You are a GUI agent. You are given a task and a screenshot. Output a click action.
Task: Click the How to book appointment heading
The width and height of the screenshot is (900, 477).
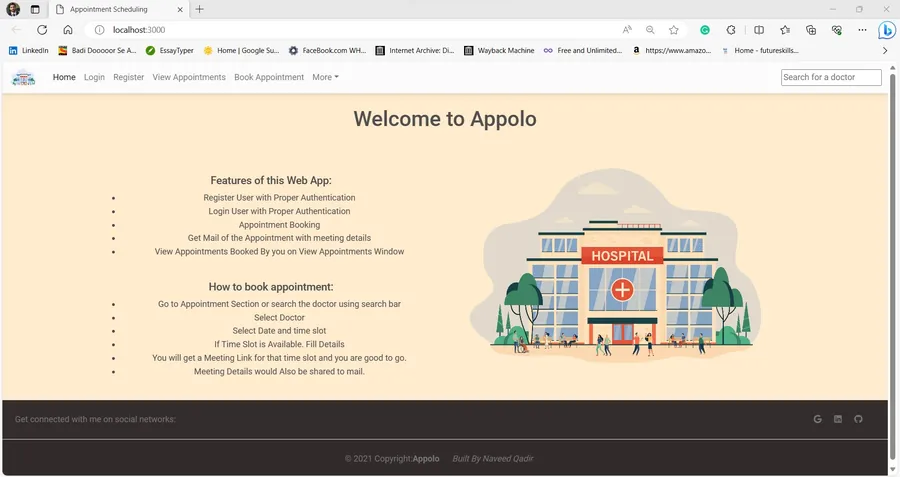point(271,287)
